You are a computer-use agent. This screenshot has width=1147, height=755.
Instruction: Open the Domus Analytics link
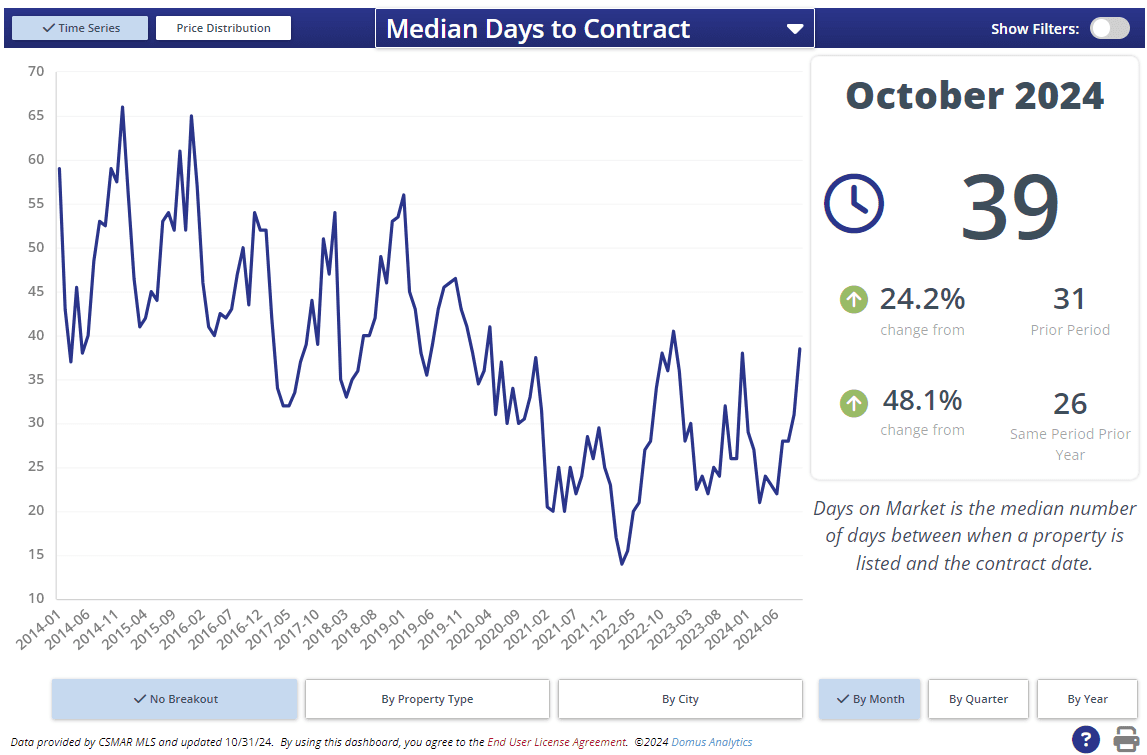[x=711, y=742]
